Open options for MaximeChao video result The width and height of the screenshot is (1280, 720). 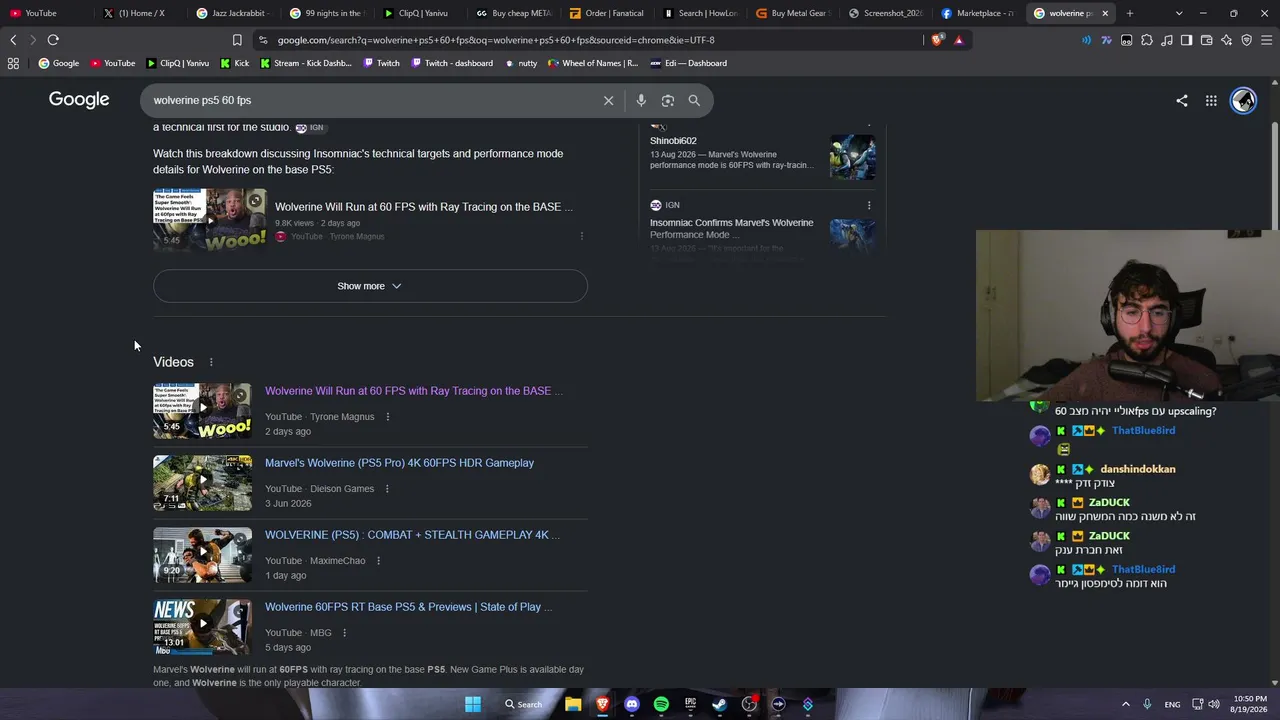click(378, 561)
